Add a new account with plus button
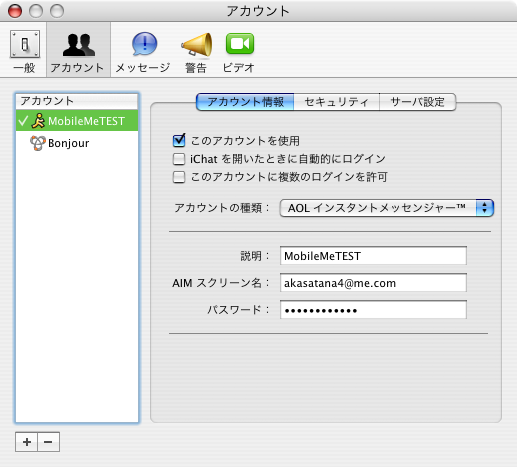Screen dimensions: 517x467 (x=27, y=442)
